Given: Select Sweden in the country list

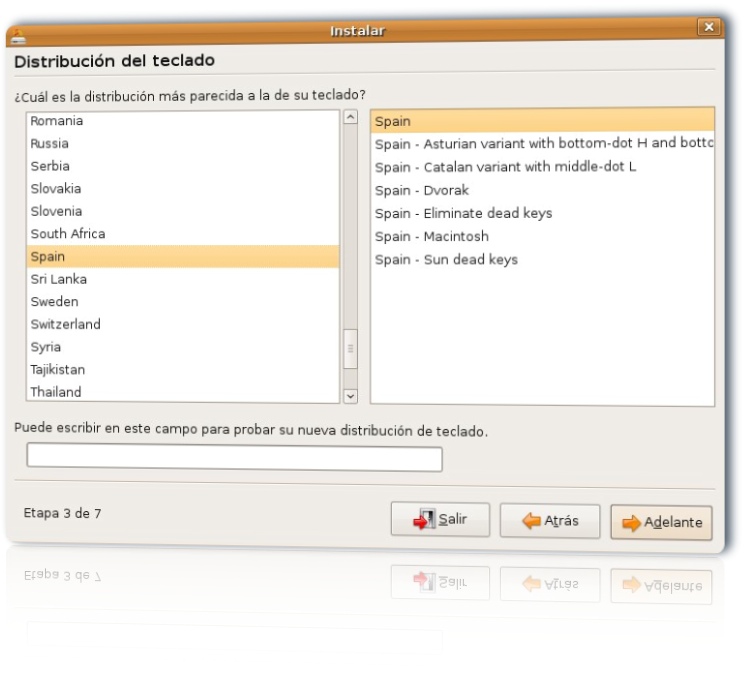Looking at the screenshot, I should (x=54, y=301).
